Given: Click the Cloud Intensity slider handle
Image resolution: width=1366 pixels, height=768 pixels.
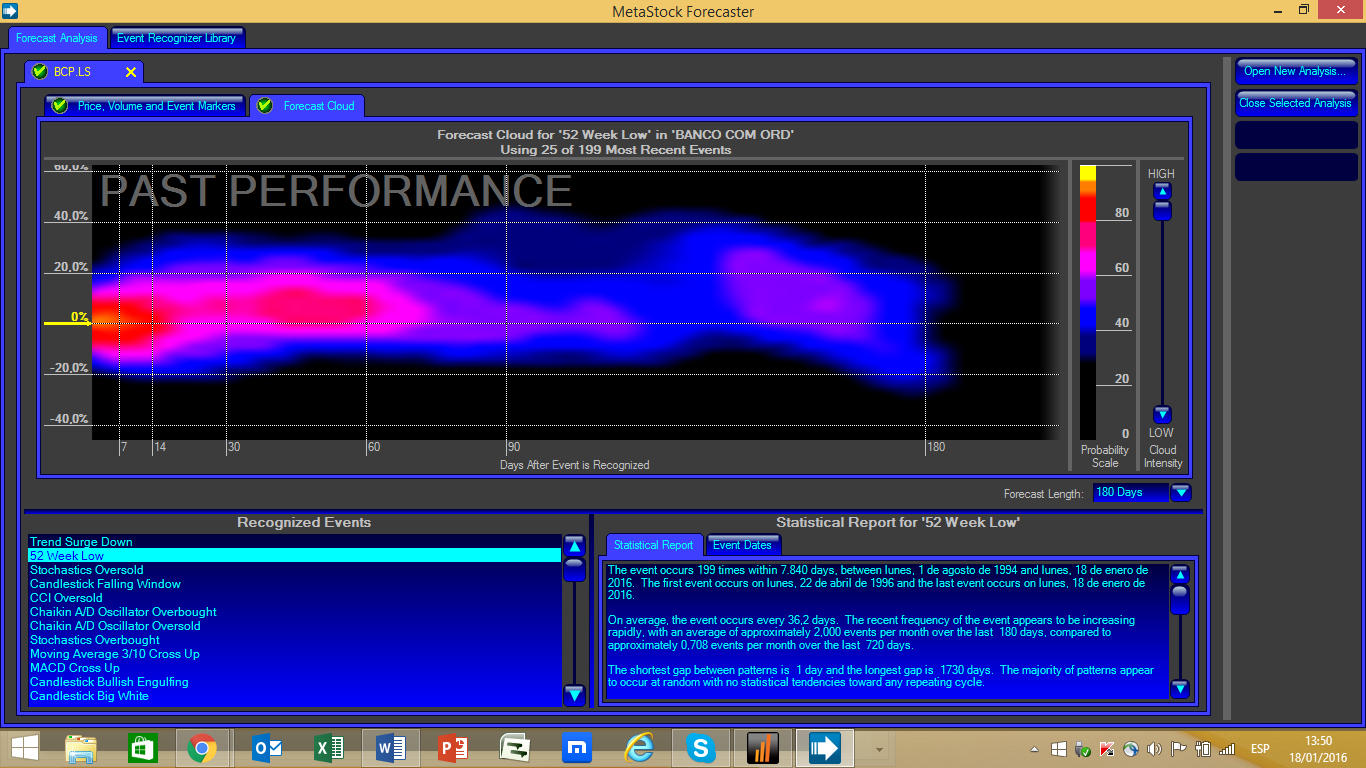Looking at the screenshot, I should (1161, 210).
